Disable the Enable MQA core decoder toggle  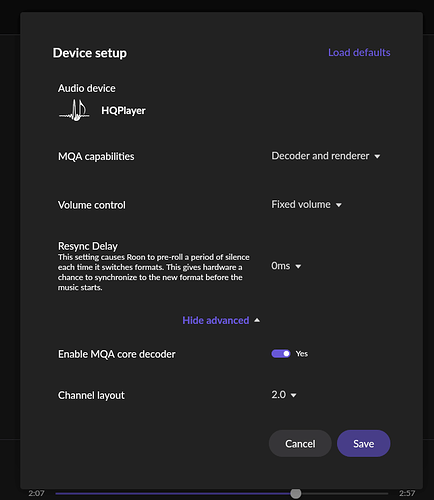click(281, 354)
